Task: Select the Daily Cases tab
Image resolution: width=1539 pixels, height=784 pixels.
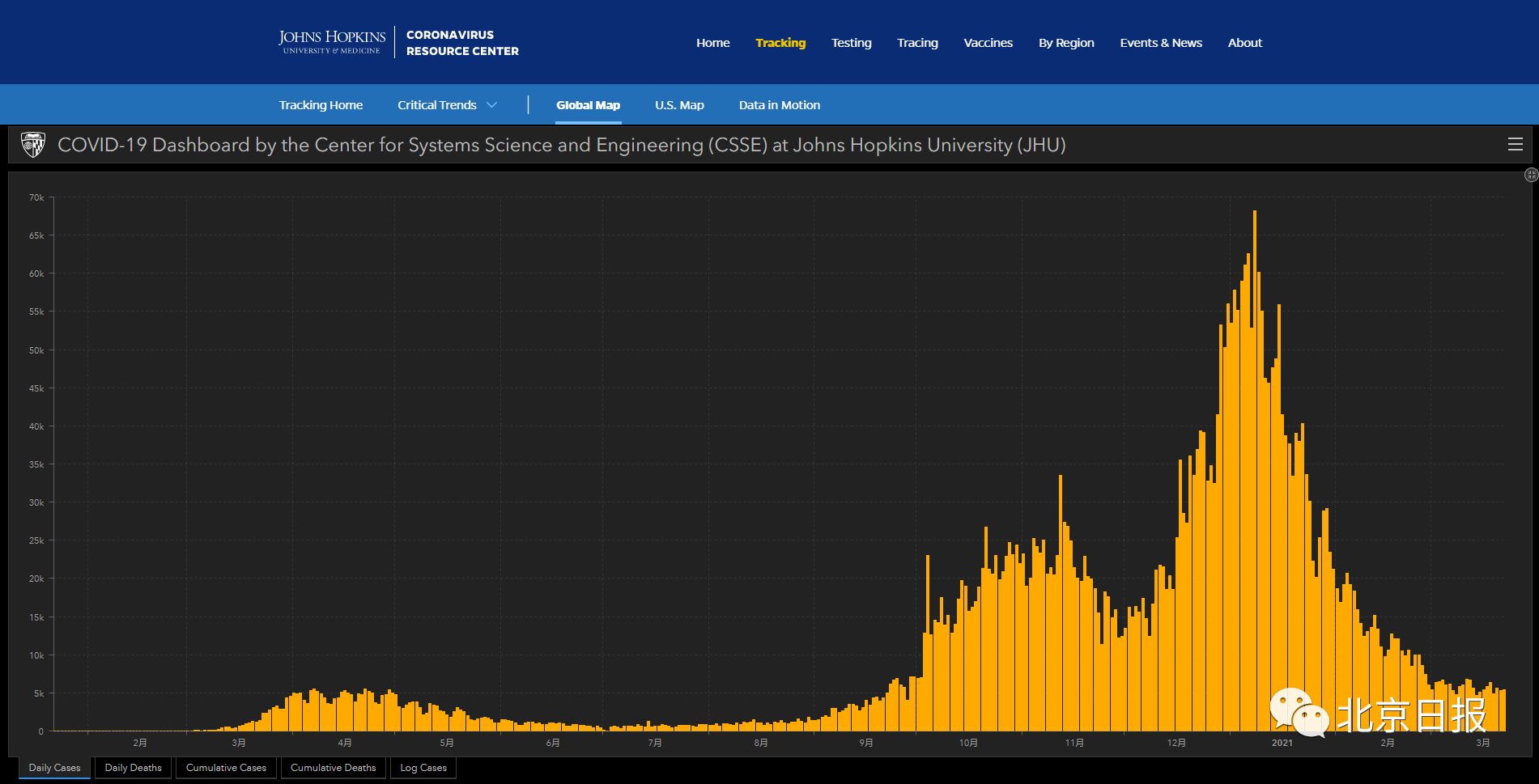Action: (54, 768)
